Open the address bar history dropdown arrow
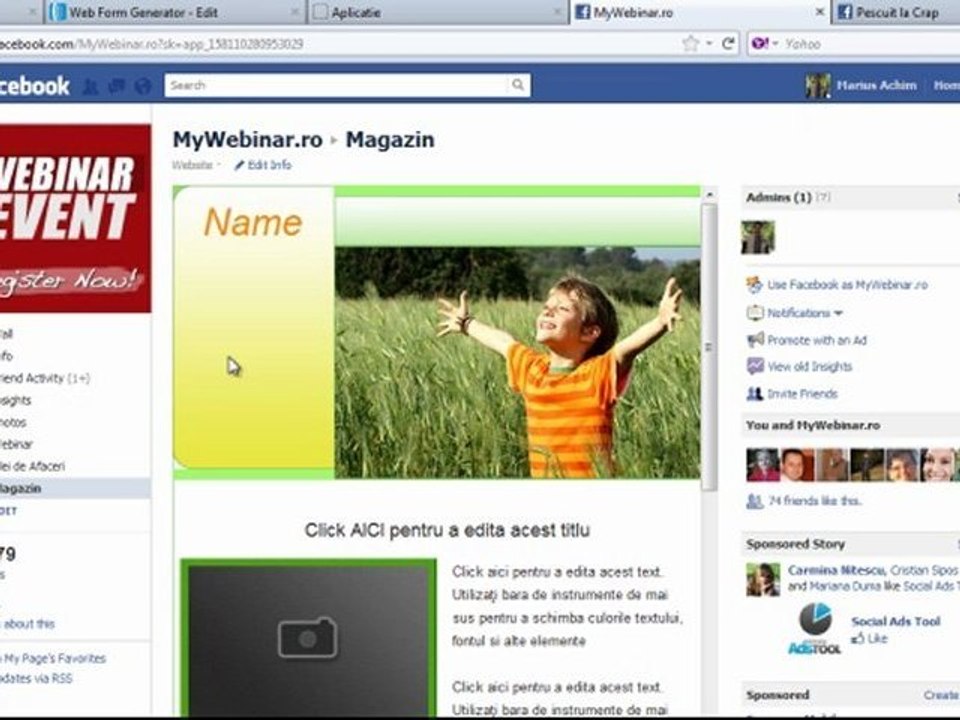Viewport: 960px width, 720px height. click(709, 43)
